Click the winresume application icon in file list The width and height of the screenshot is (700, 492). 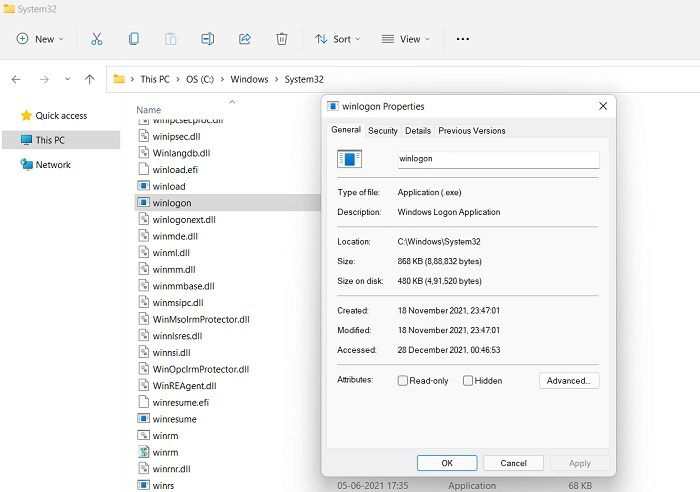tap(143, 419)
